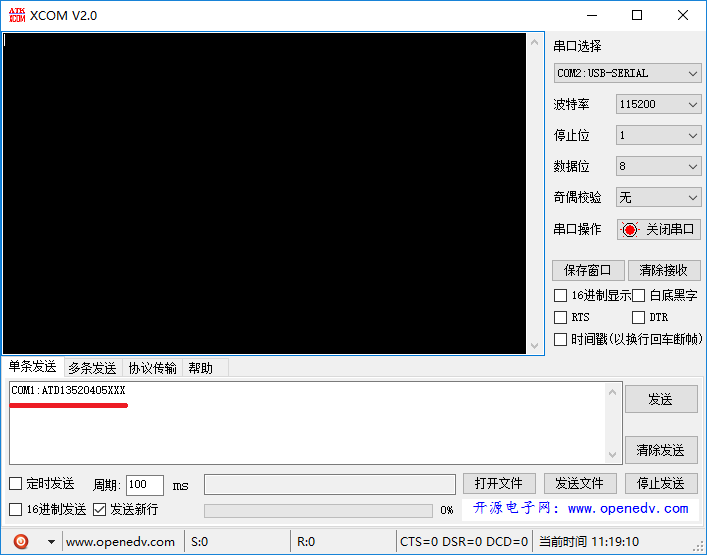Click the red circular icon in status bar
707x555 pixels.
(21, 541)
